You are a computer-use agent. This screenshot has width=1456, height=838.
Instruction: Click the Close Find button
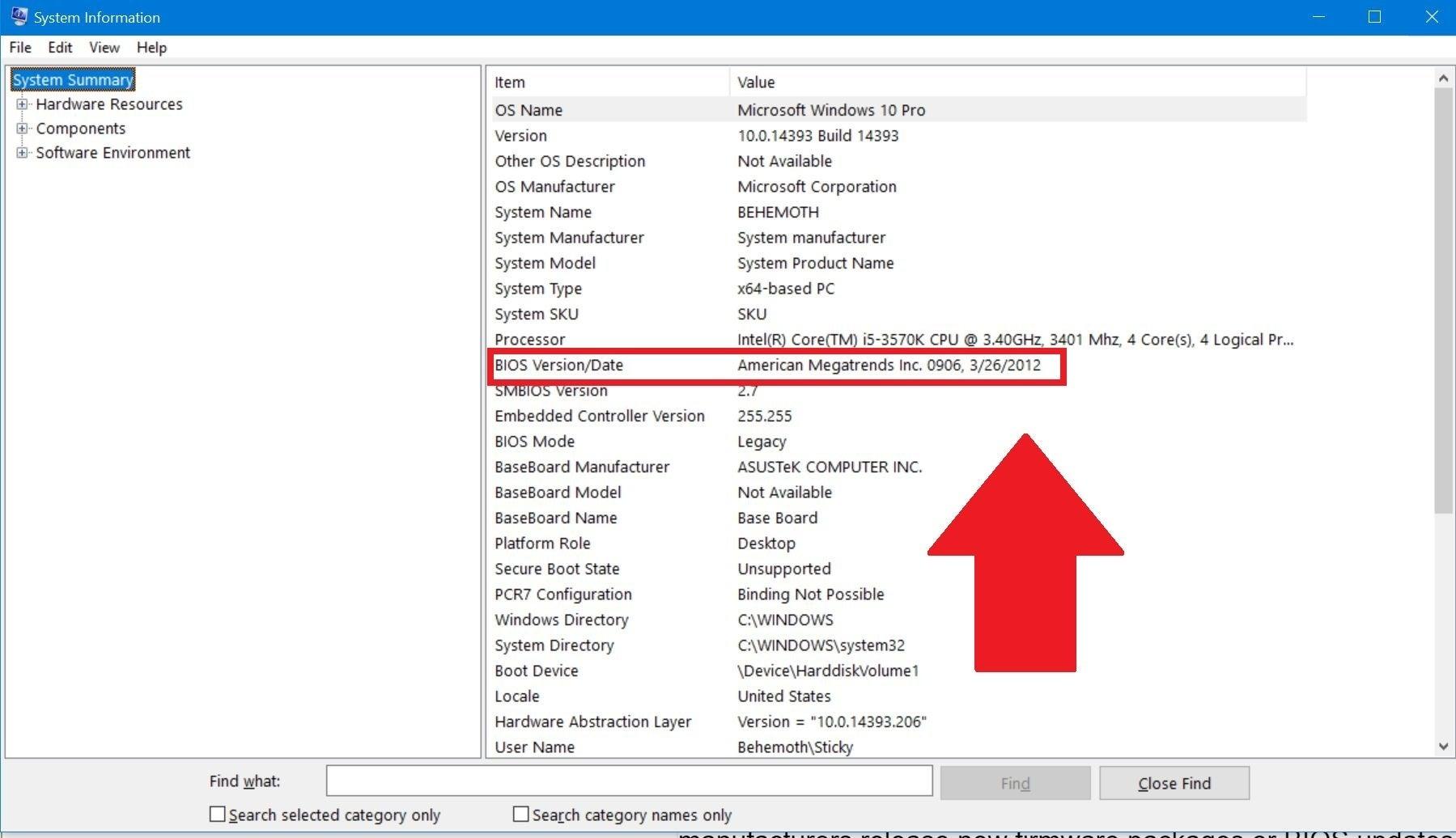pos(1174,782)
